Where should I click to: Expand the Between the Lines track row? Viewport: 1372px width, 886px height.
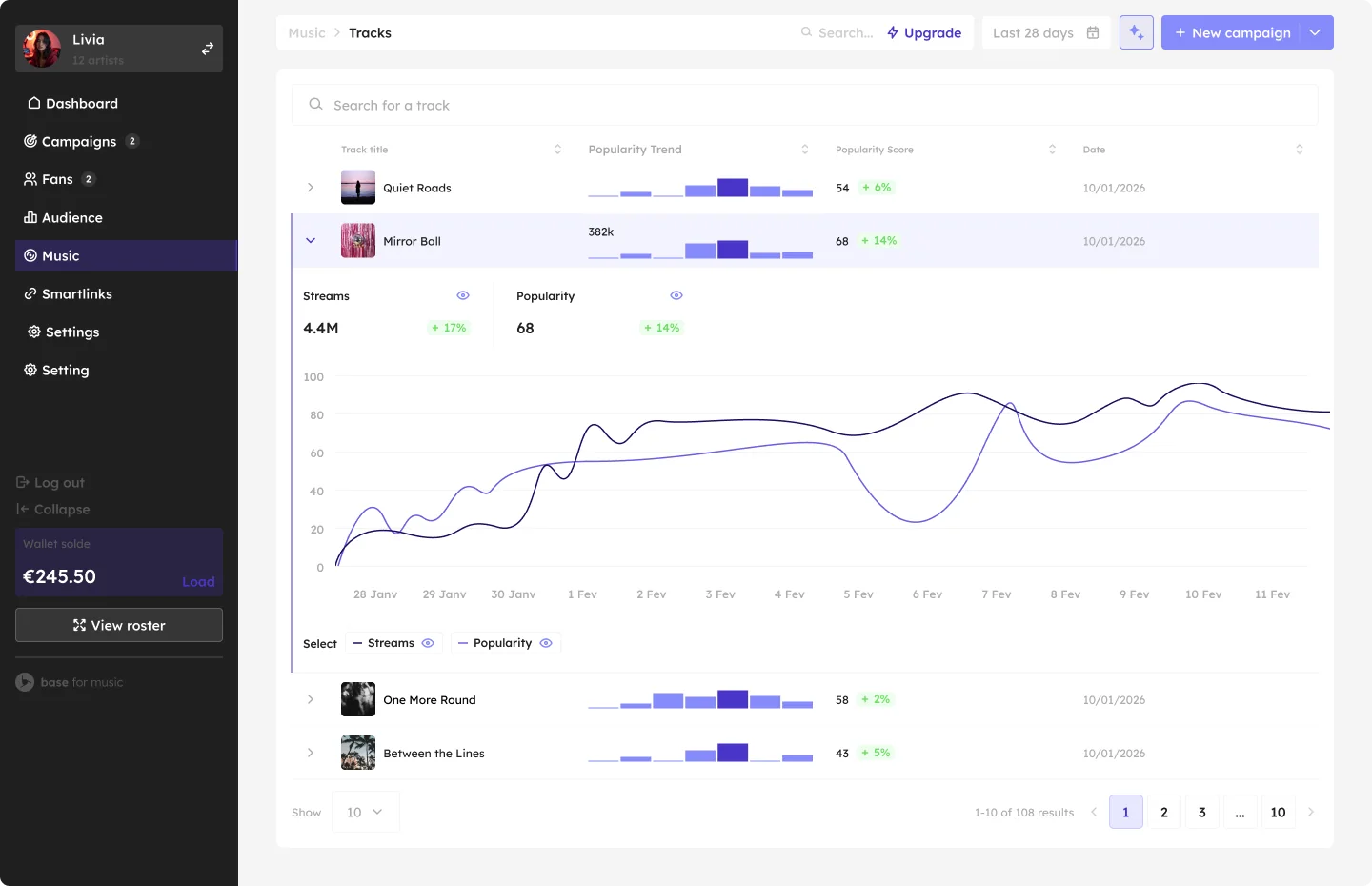(x=311, y=753)
